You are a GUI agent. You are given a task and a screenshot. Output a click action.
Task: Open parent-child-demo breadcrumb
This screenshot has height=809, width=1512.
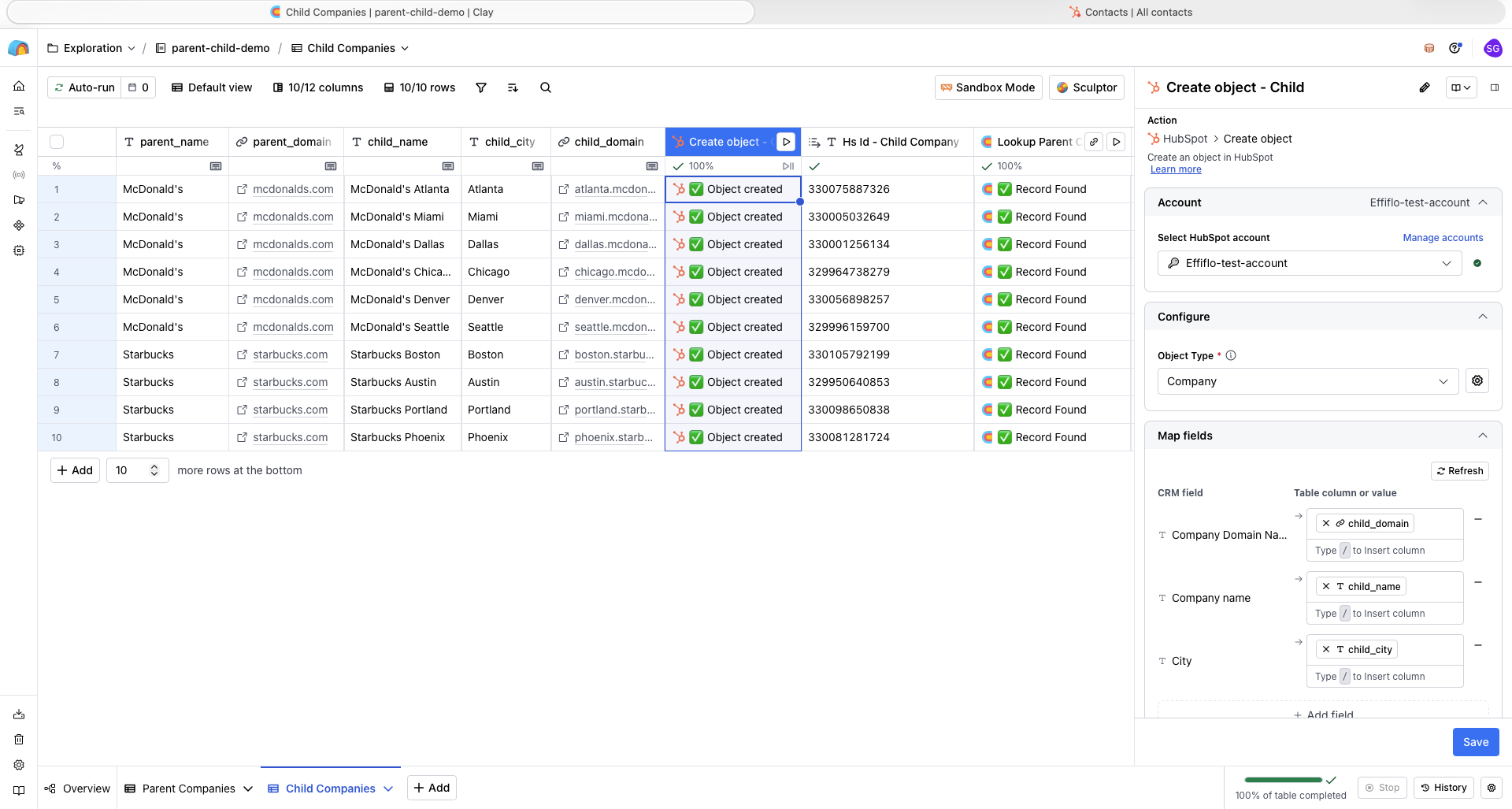pyautogui.click(x=213, y=48)
